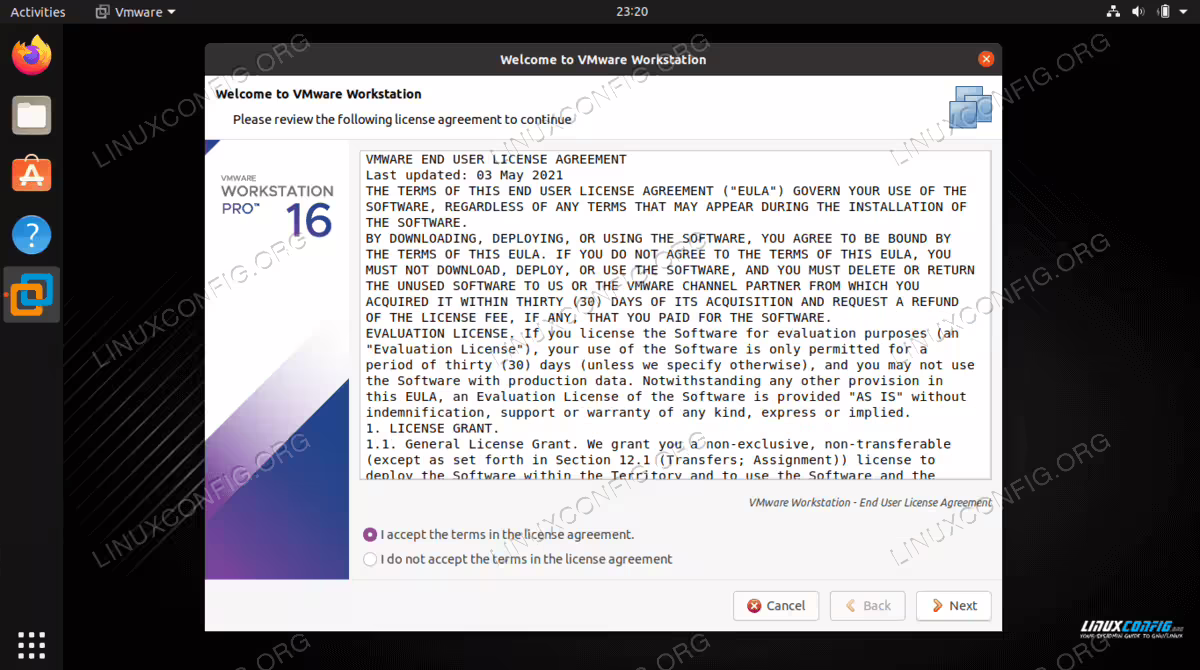The image size is (1200, 670).
Task: Click the Back button
Action: coord(868,606)
